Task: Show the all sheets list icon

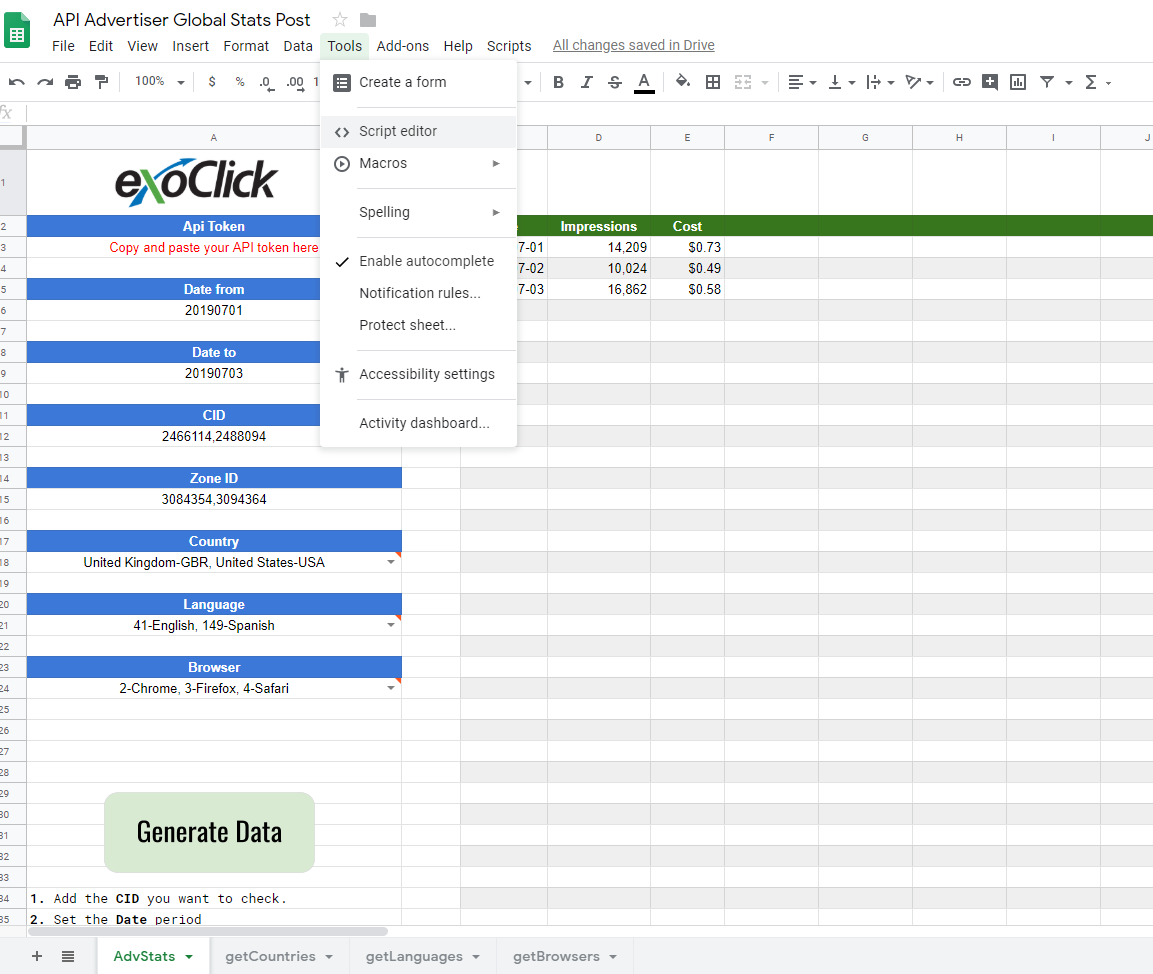Action: click(x=68, y=956)
